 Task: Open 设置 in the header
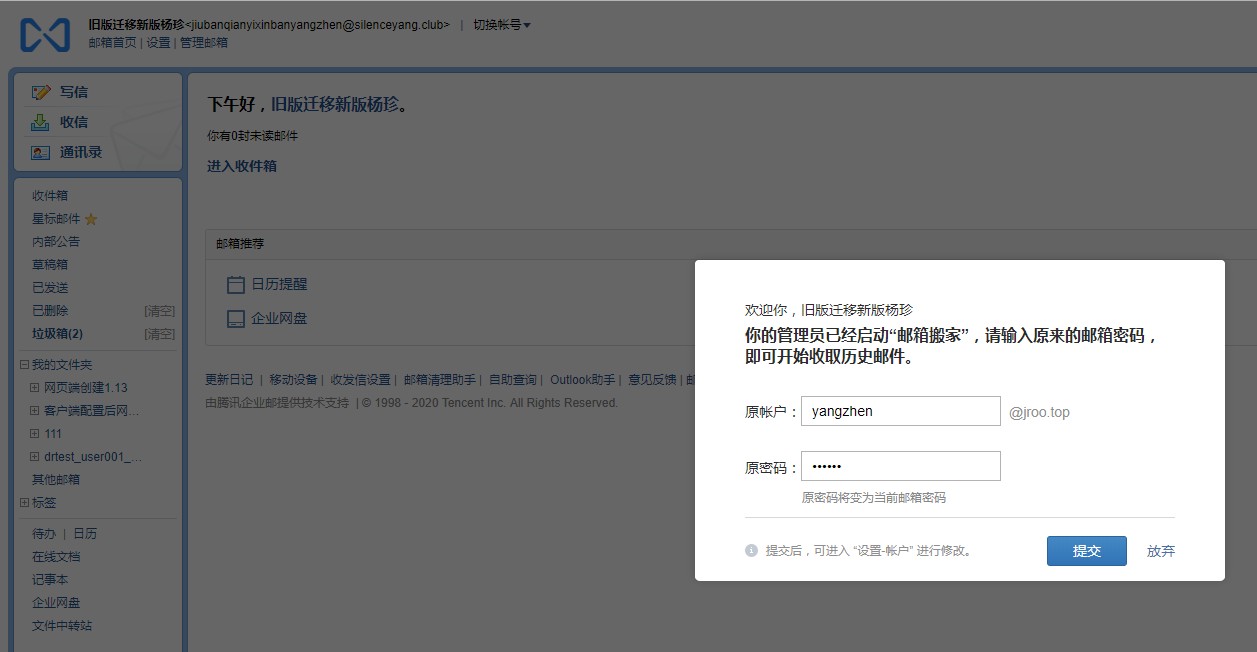158,43
